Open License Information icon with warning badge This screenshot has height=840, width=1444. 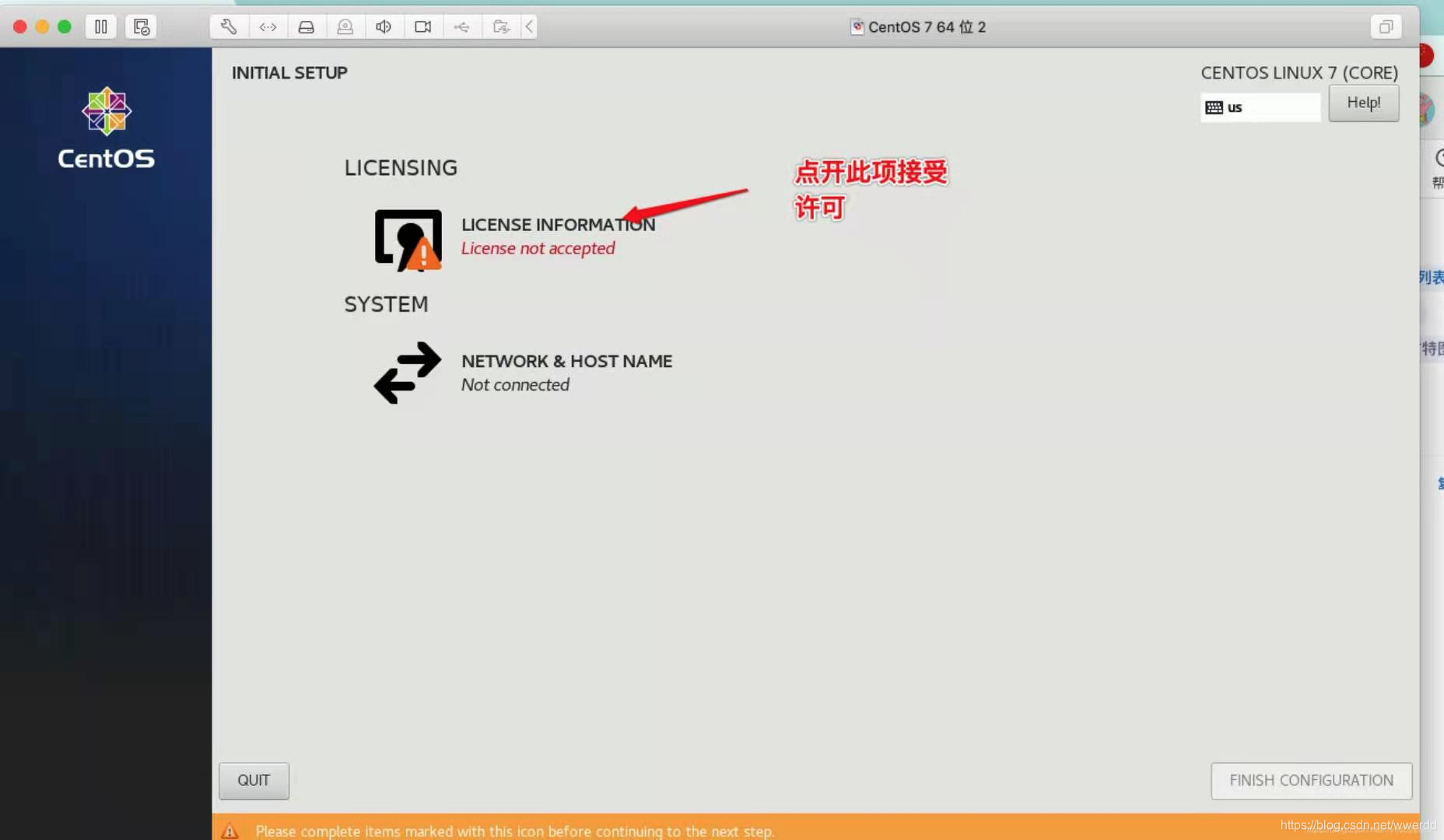[x=408, y=240]
